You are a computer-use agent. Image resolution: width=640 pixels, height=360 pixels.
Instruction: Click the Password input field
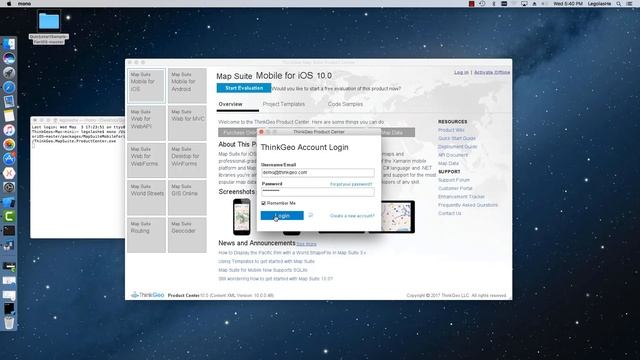coord(318,191)
